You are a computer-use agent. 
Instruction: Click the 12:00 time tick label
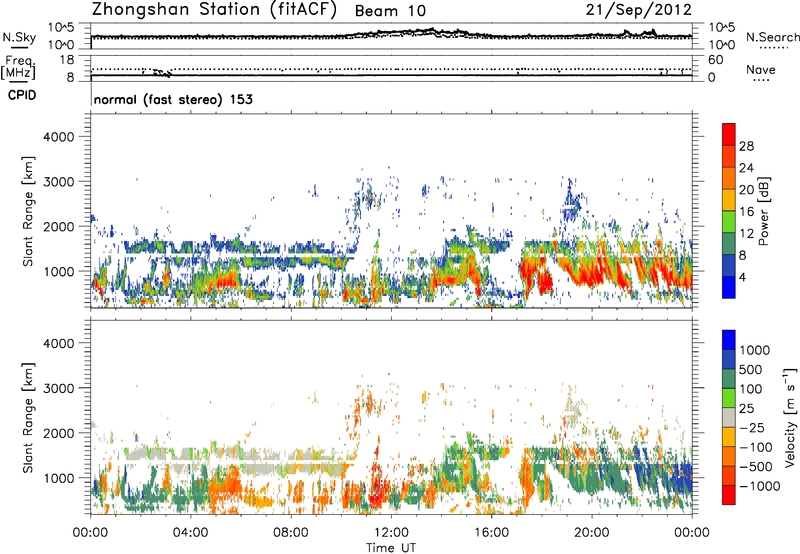(391, 533)
